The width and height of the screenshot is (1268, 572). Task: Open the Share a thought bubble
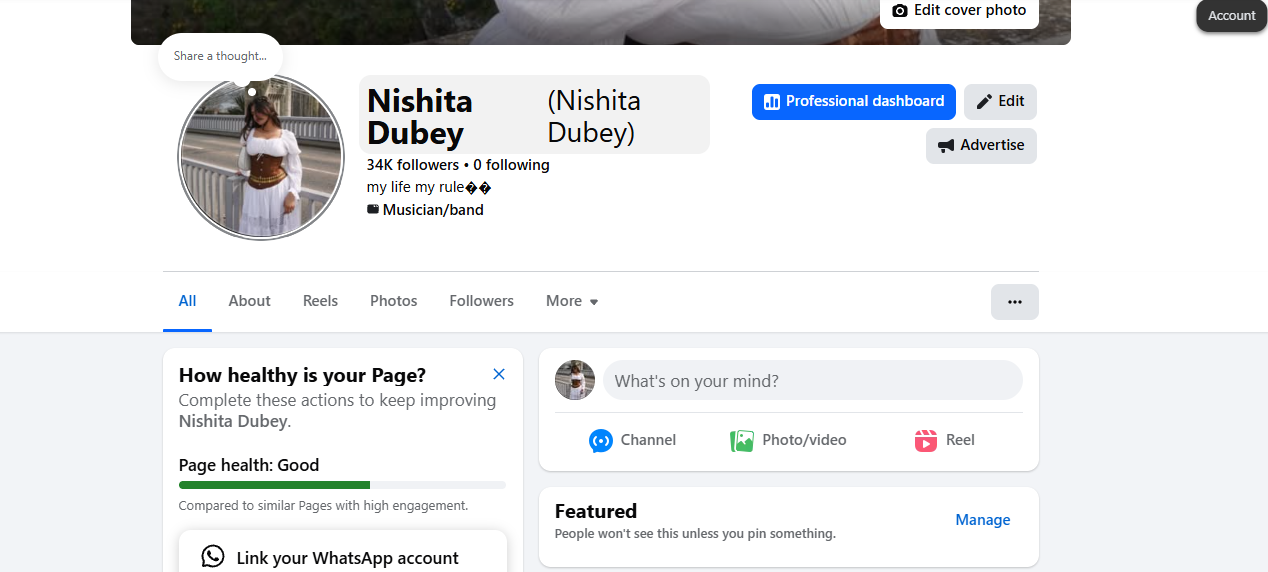pos(220,56)
